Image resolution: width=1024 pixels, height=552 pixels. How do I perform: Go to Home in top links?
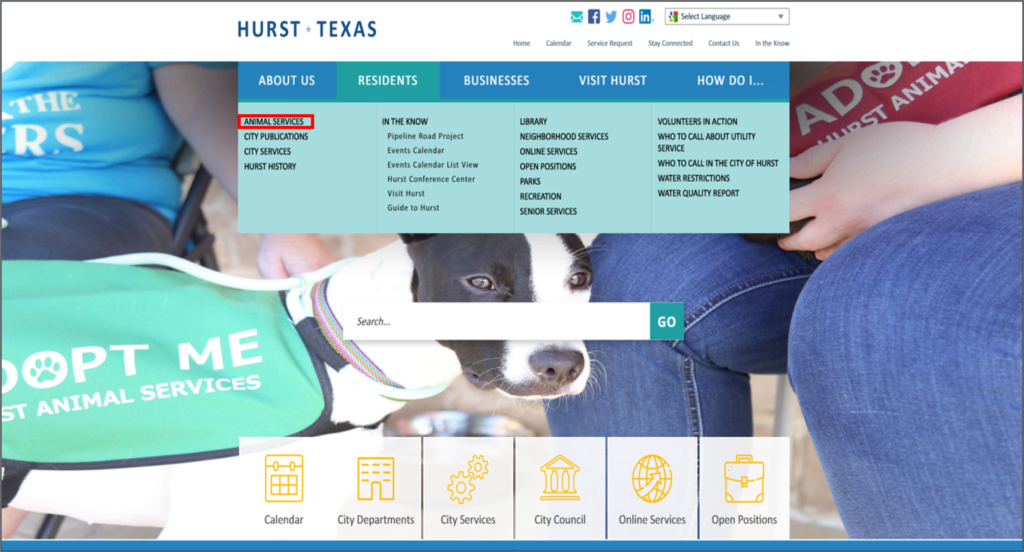click(521, 43)
